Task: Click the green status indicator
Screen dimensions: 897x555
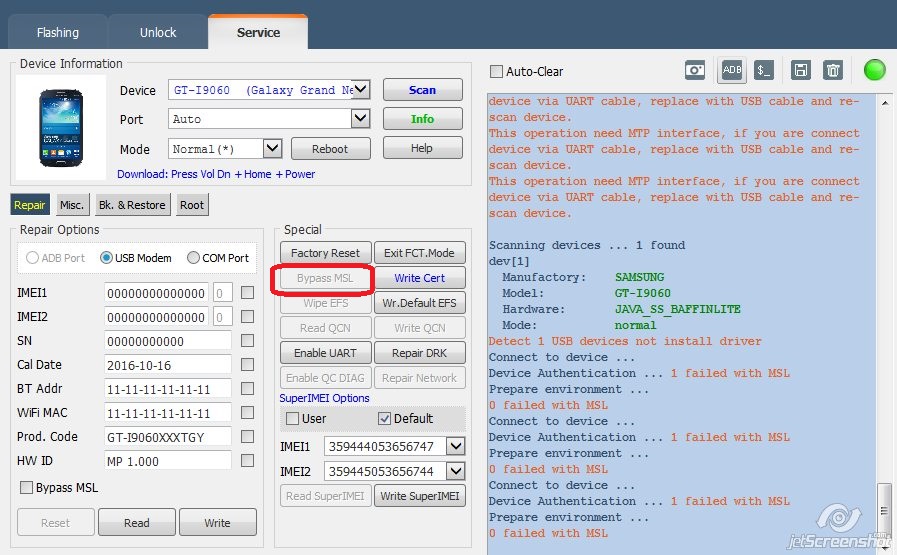Action: coord(874,70)
